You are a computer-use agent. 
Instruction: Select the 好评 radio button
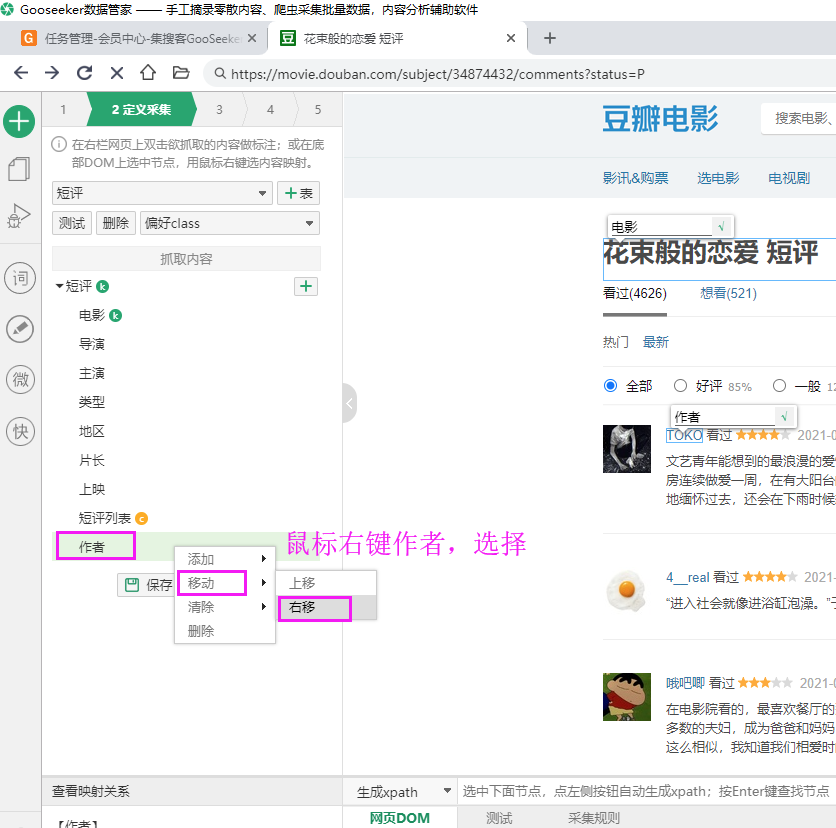680,385
